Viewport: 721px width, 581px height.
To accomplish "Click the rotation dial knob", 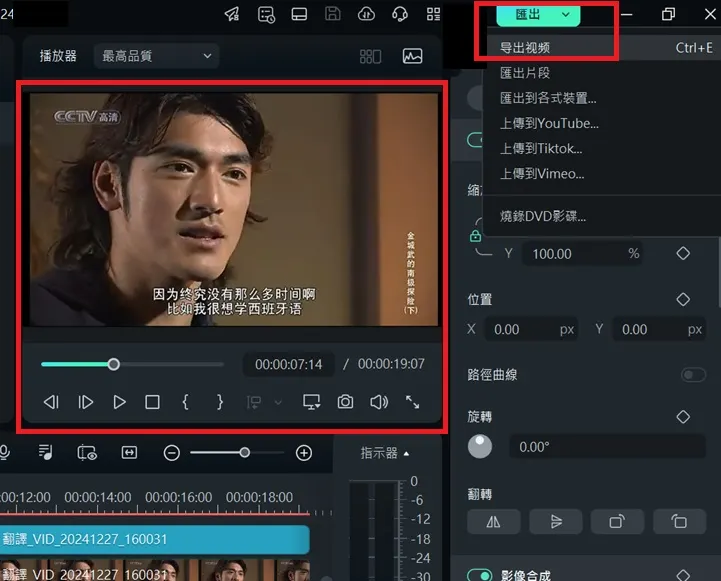I will (480, 446).
